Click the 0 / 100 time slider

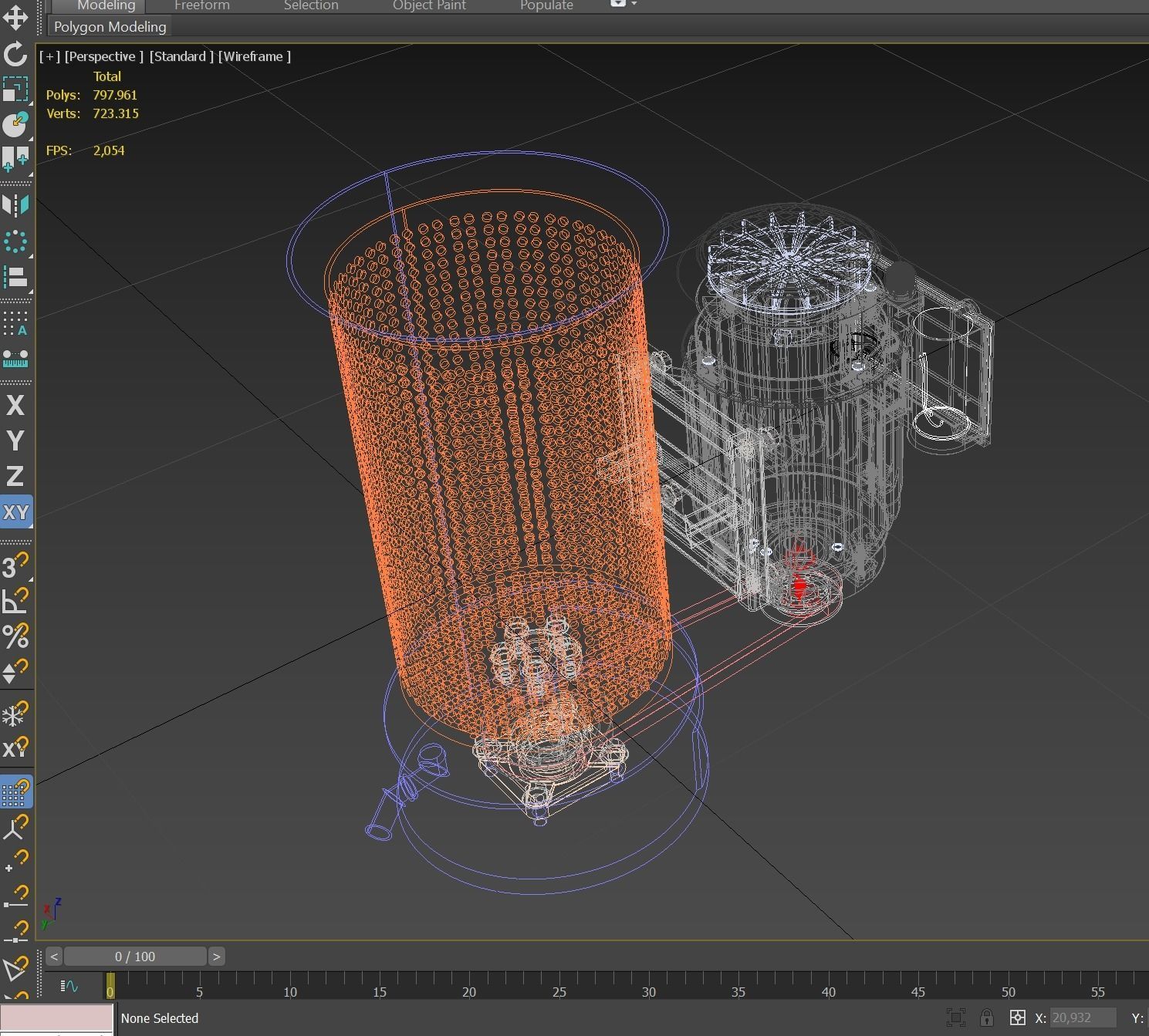[135, 957]
